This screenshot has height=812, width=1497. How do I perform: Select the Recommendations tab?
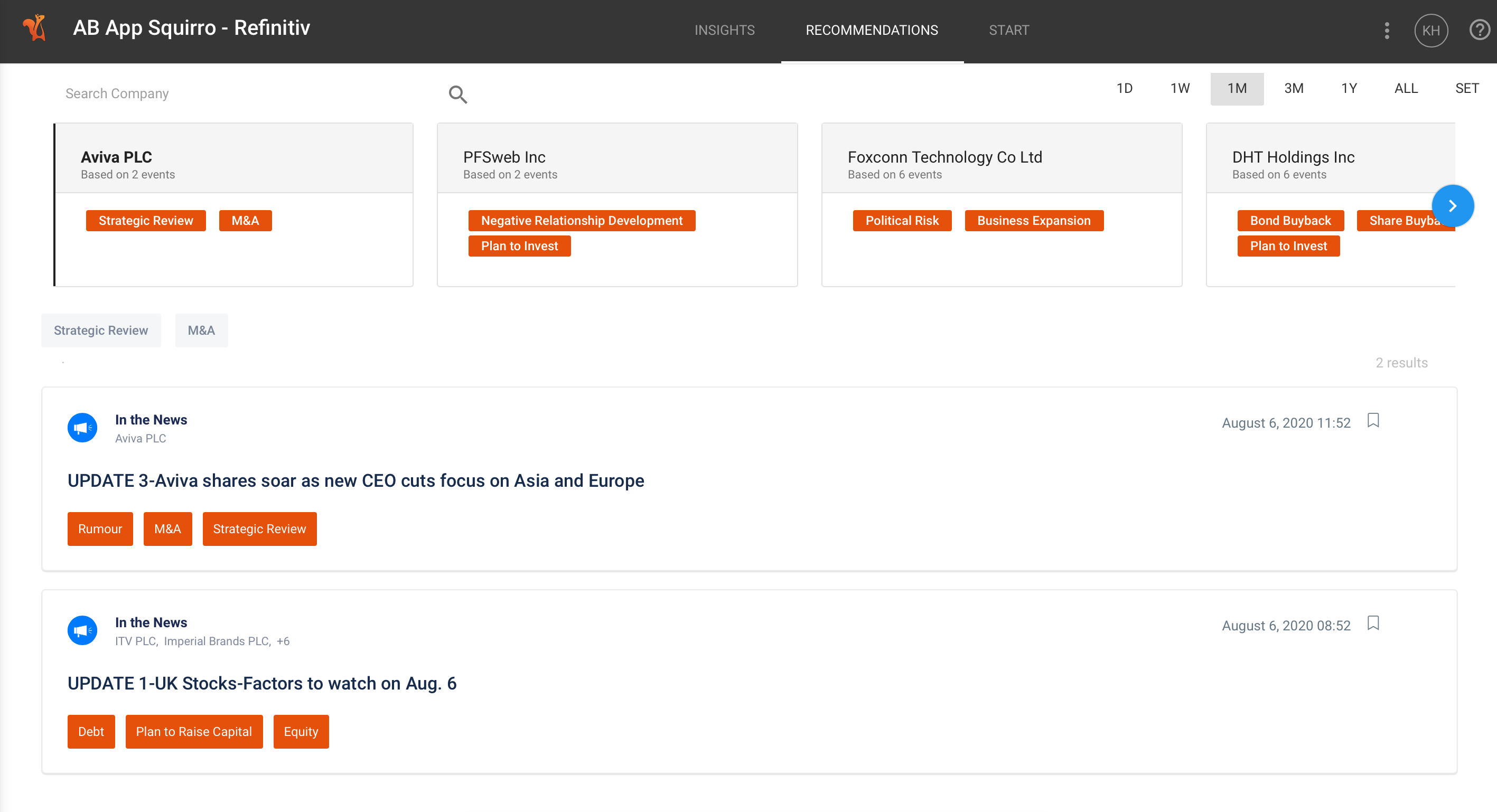click(x=872, y=30)
